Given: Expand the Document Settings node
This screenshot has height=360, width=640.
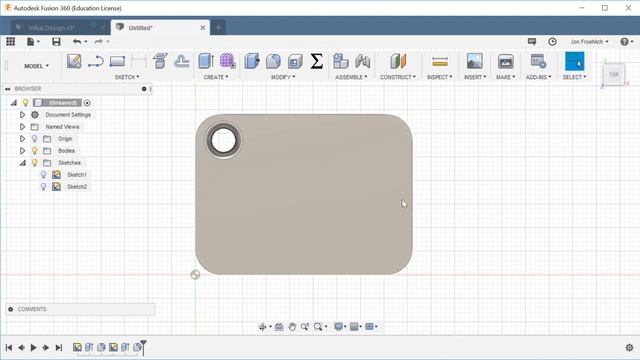Looking at the screenshot, I should point(22,115).
